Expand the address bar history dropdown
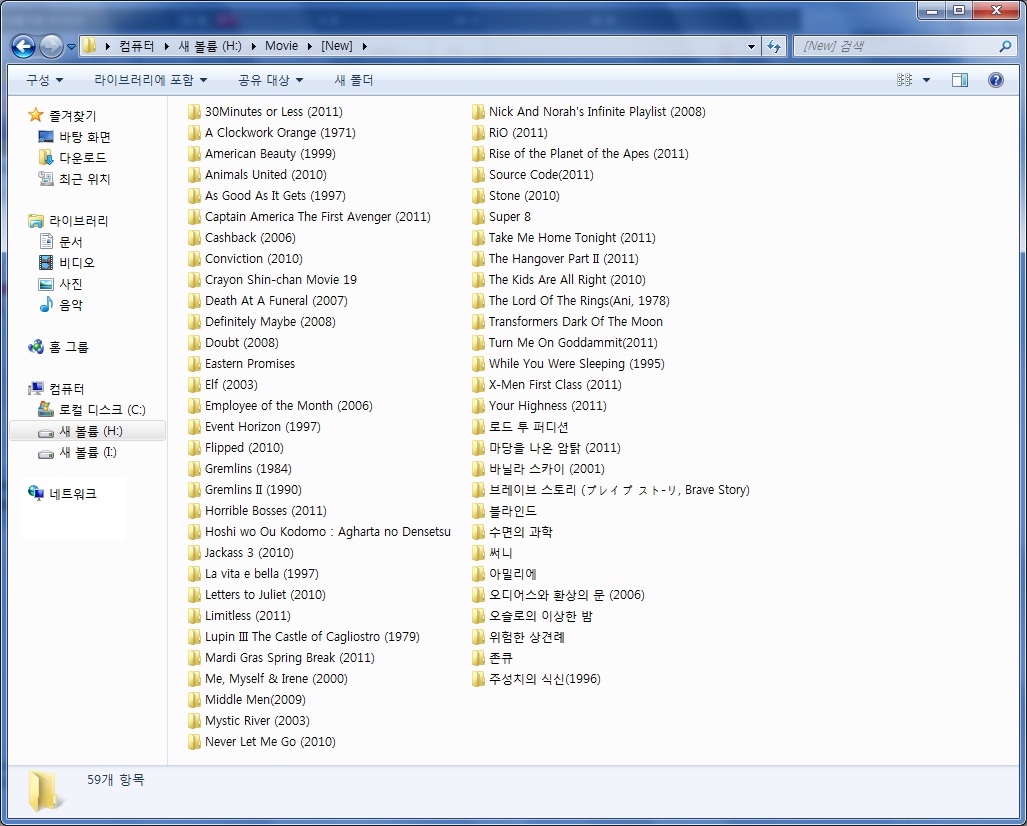 click(x=751, y=46)
